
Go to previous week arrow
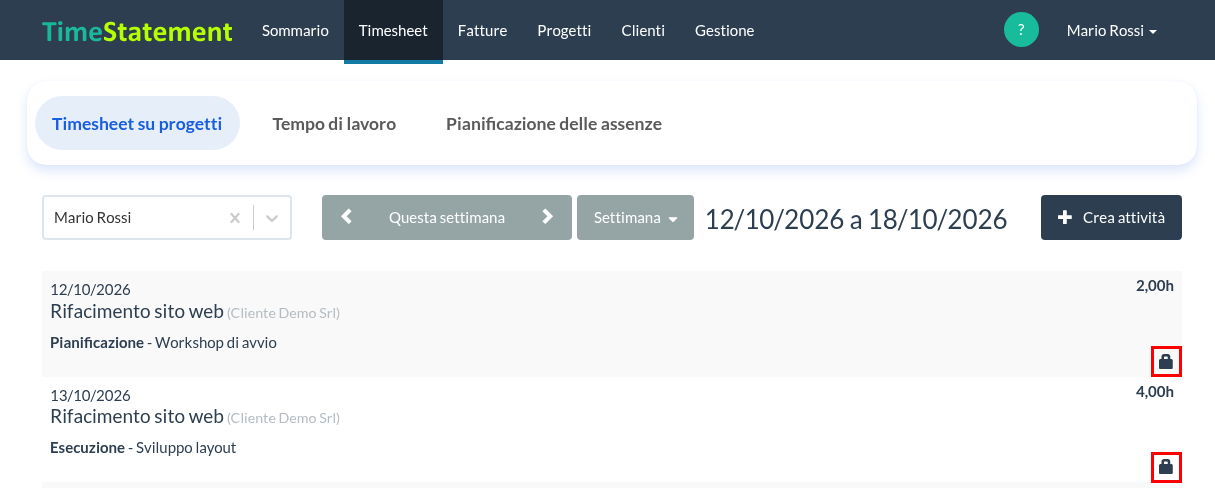click(346, 217)
